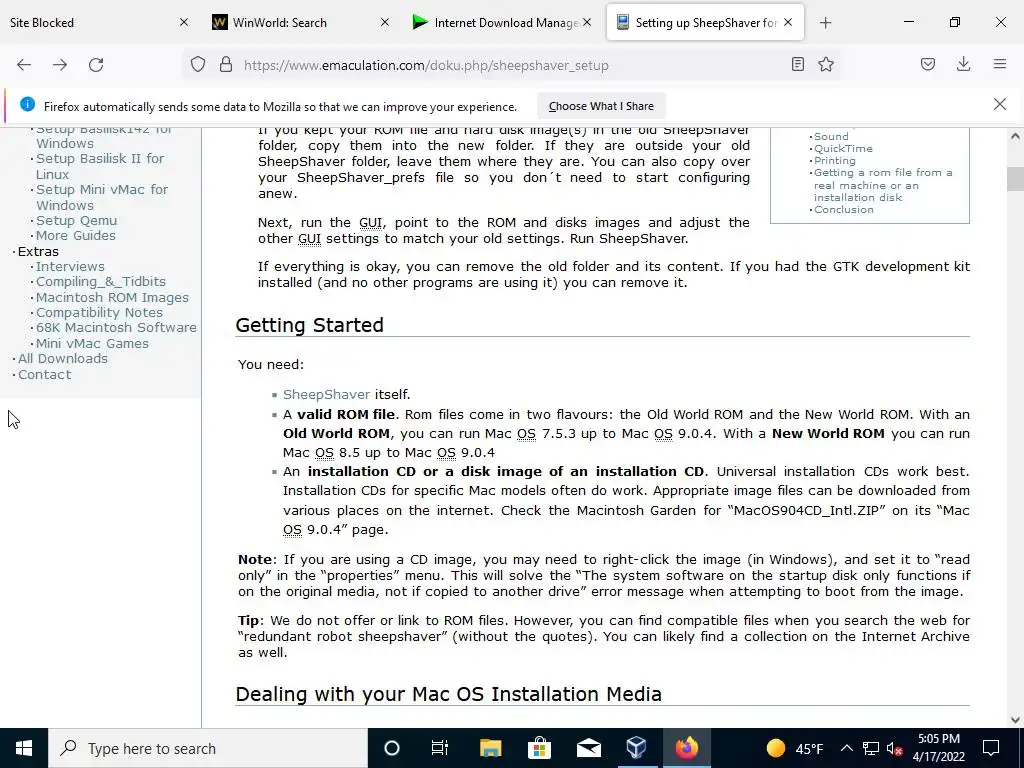The image size is (1024, 768).
Task: Click the Extras sidebar heading
Action: coord(38,251)
